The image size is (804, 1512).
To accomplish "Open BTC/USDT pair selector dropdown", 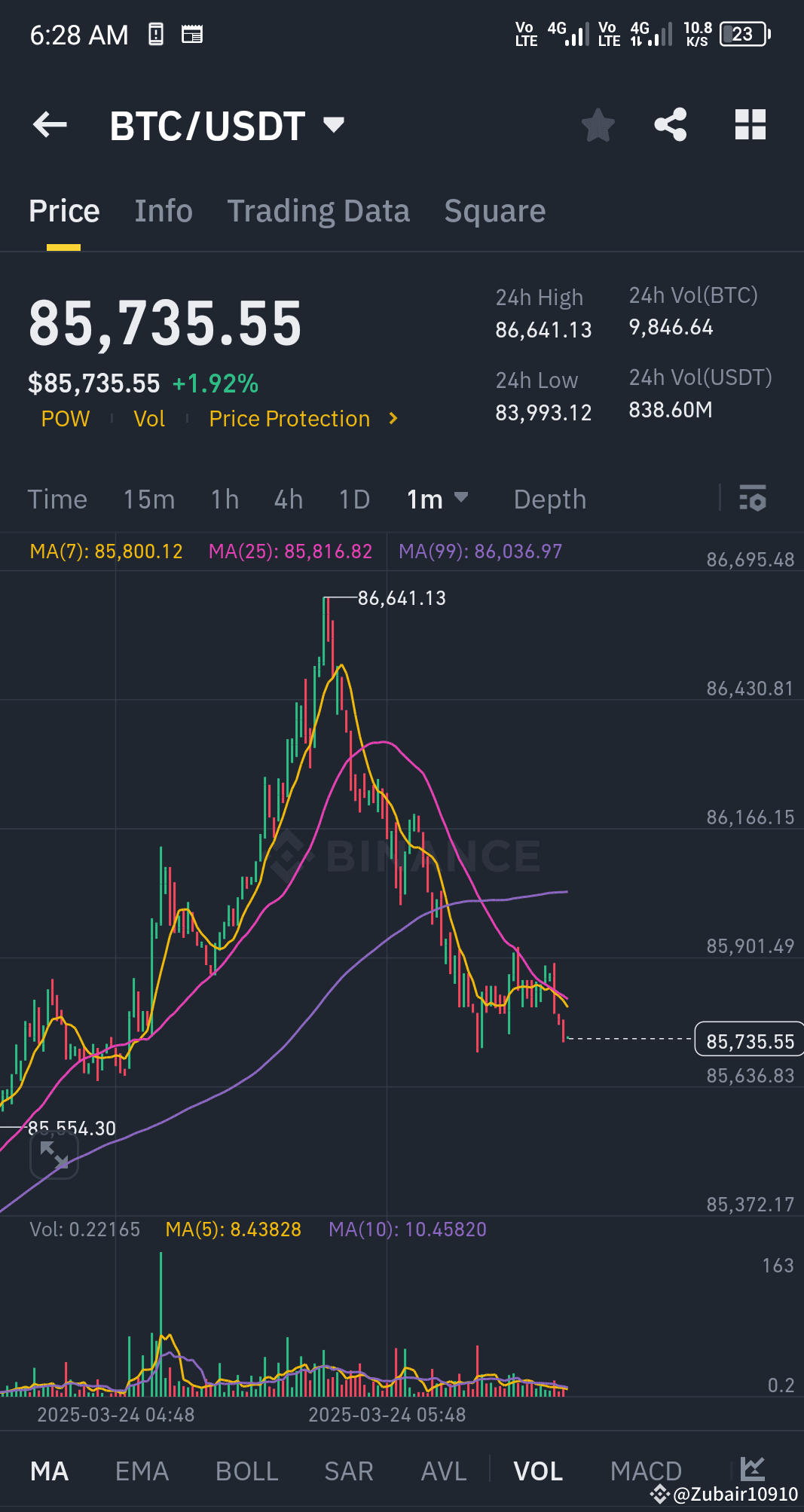I will click(334, 124).
